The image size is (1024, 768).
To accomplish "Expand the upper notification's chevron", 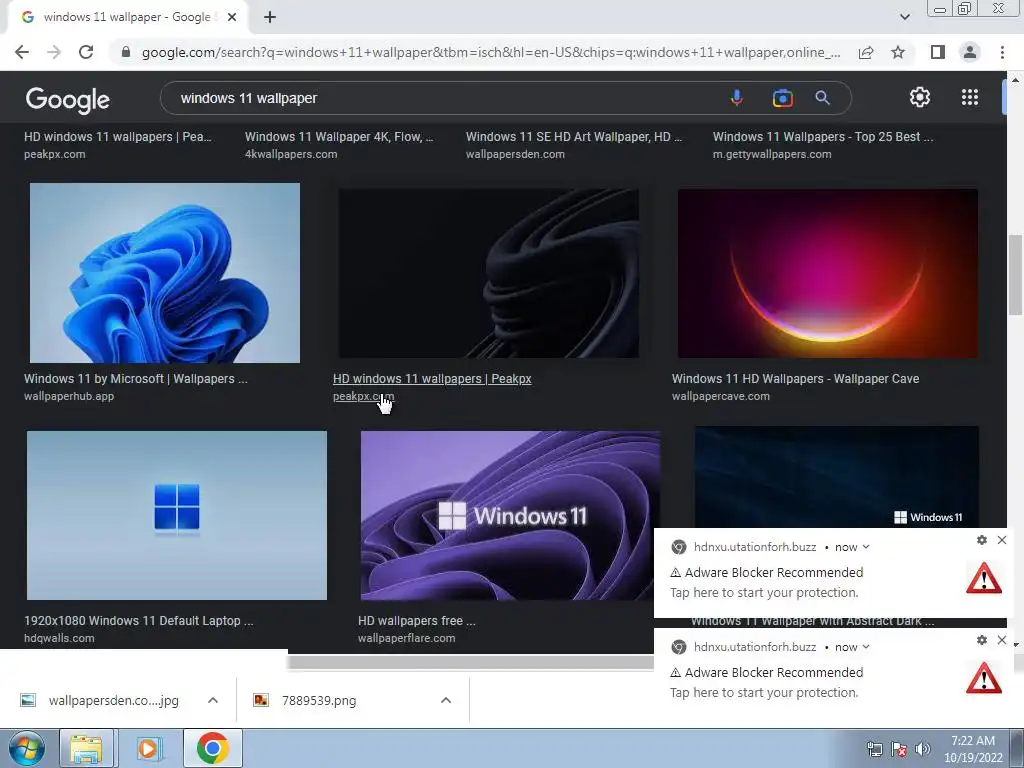I will point(866,547).
